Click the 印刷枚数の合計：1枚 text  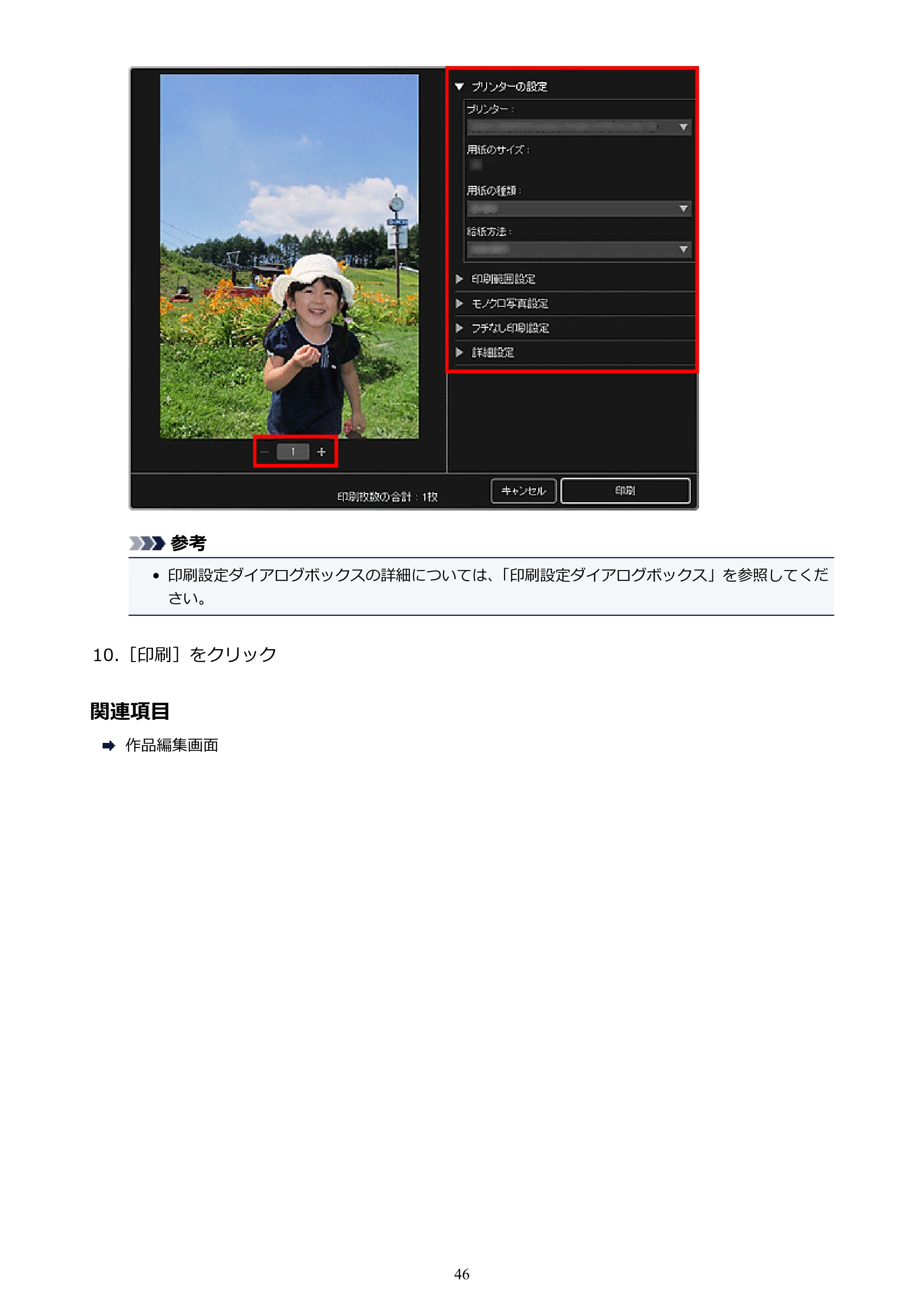click(388, 496)
